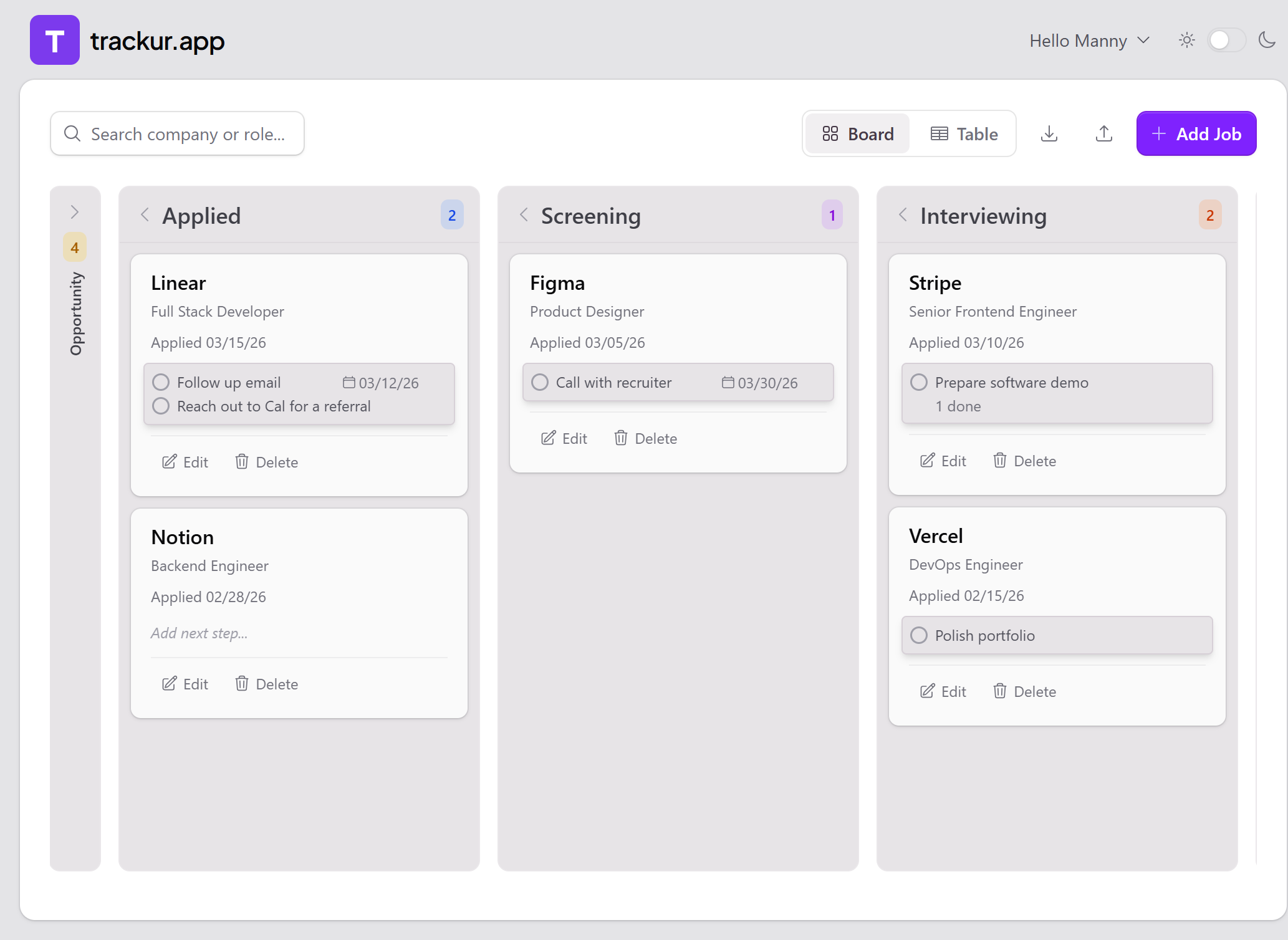Click the sun icon near the theme switch
Image resolution: width=1288 pixels, height=940 pixels.
(1187, 40)
